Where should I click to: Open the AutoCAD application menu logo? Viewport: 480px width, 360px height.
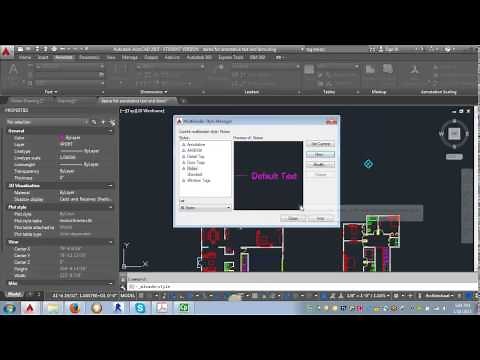coord(7,53)
